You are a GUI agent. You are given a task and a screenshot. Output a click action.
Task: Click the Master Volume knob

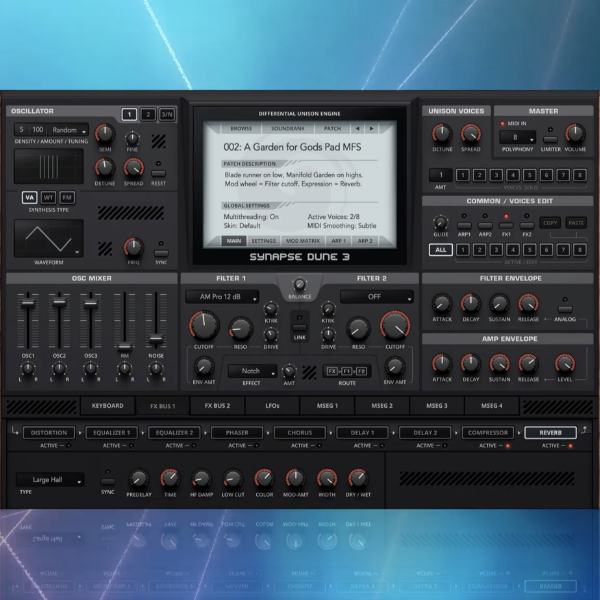pos(575,134)
